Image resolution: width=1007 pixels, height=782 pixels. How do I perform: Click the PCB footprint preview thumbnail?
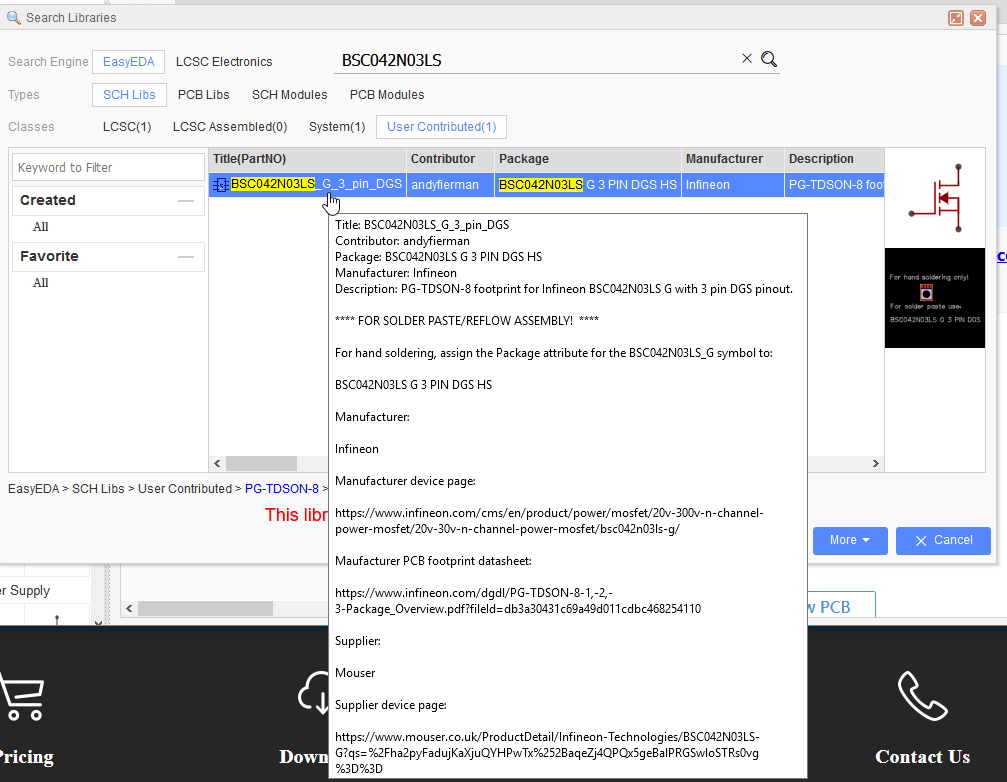pos(935,298)
